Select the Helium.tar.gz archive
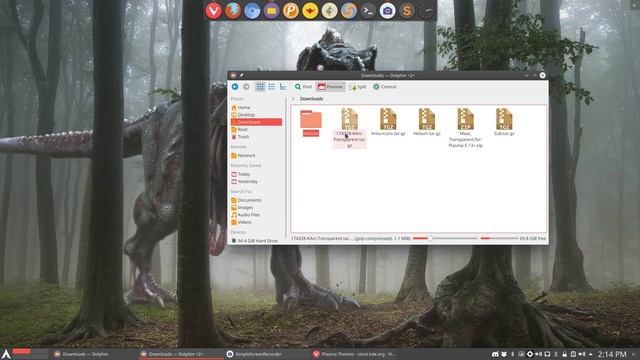 click(427, 122)
